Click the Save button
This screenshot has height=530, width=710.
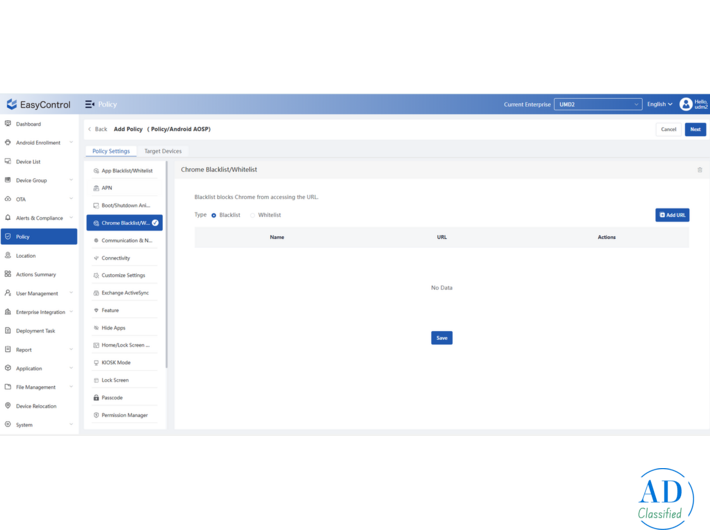(x=442, y=338)
